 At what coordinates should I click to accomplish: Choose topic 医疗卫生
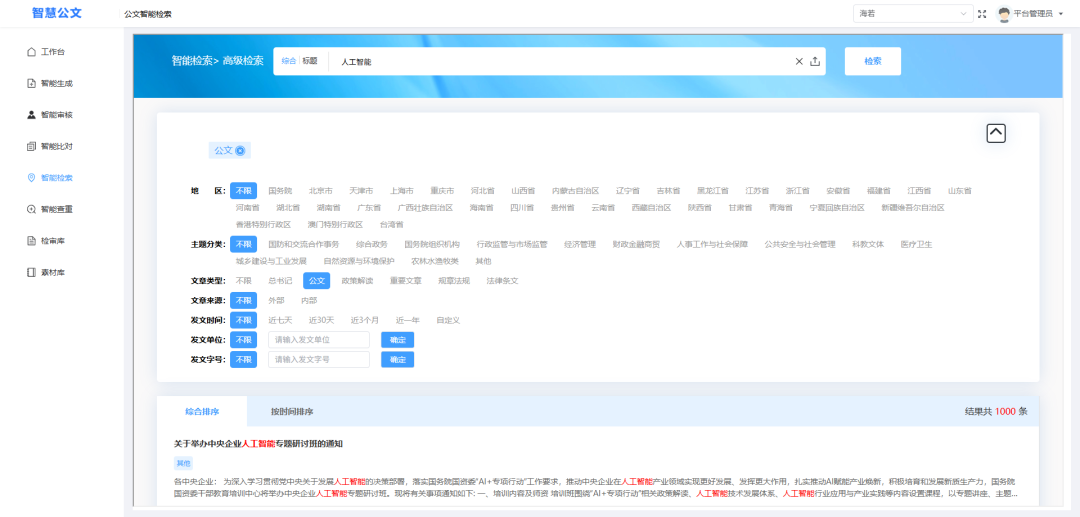click(x=916, y=244)
